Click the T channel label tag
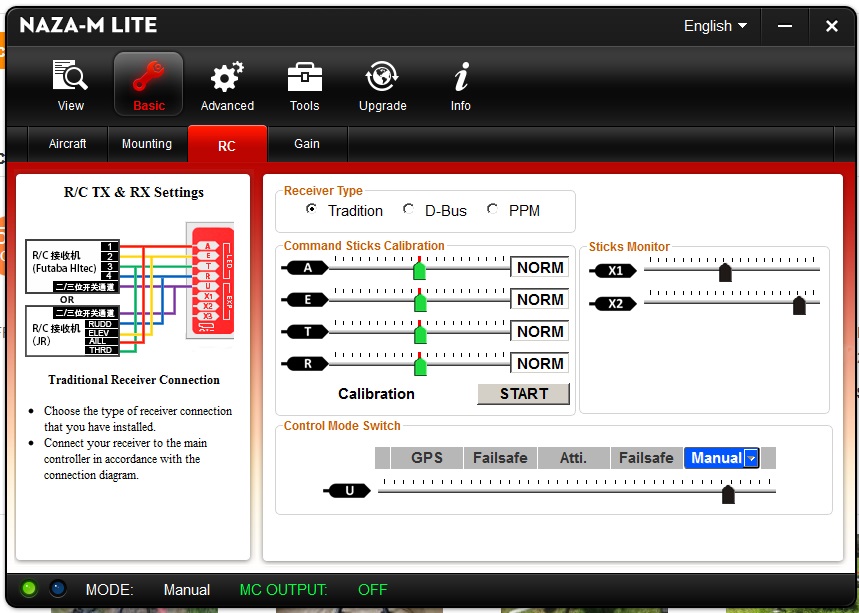This screenshot has width=859, height=613. pyautogui.click(x=305, y=331)
